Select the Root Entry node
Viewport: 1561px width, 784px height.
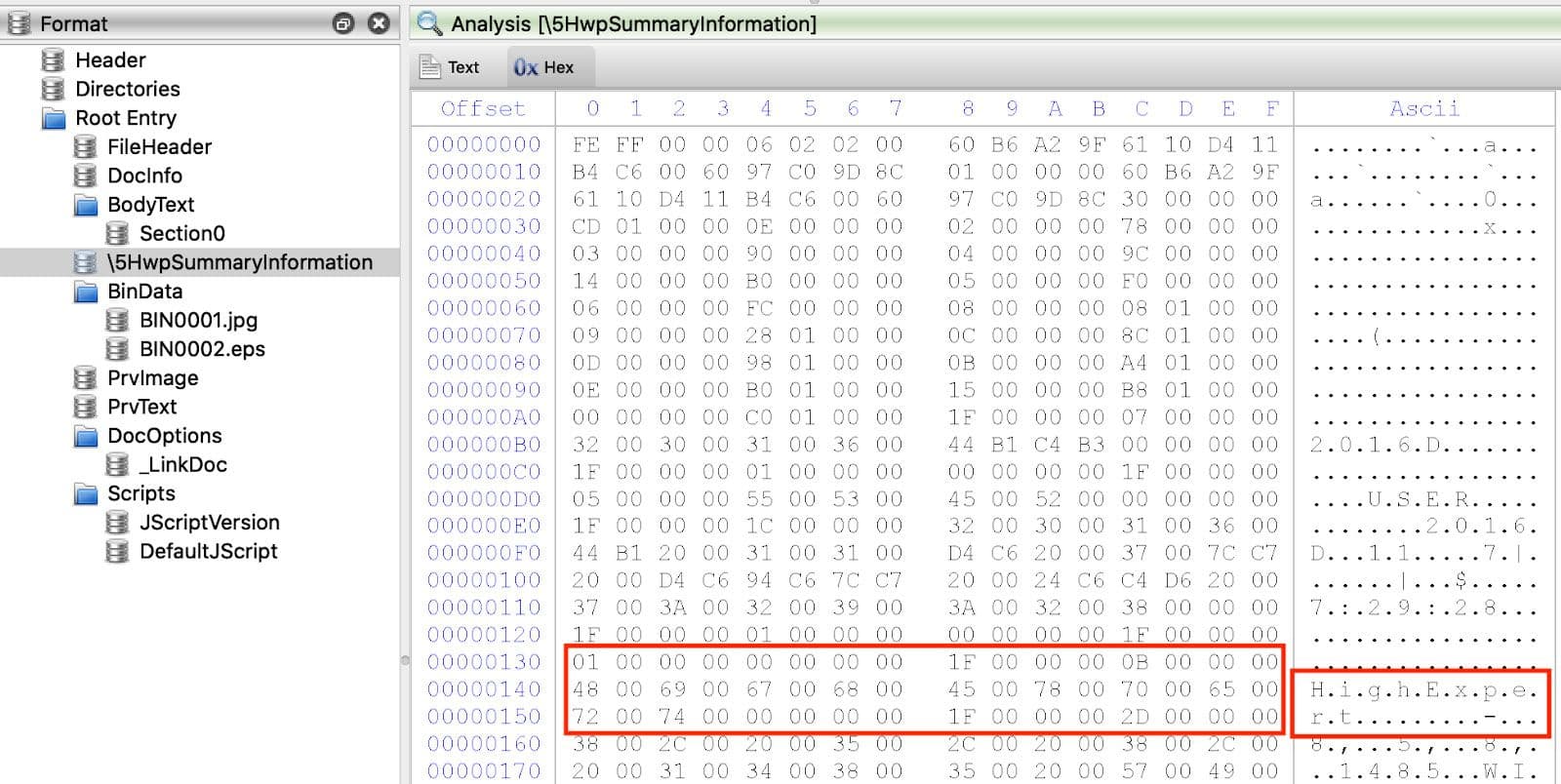126,119
